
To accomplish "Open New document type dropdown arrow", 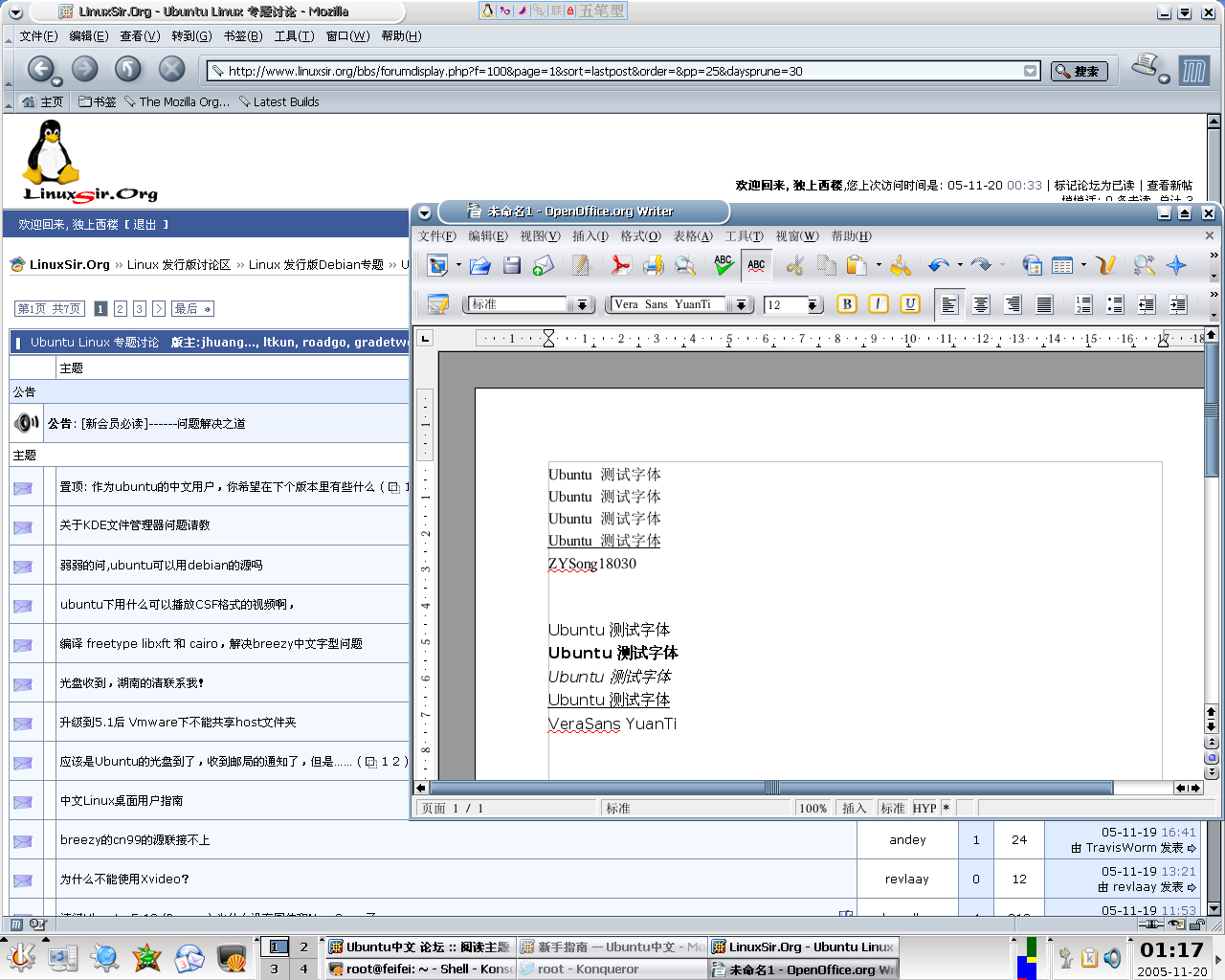I will [458, 265].
